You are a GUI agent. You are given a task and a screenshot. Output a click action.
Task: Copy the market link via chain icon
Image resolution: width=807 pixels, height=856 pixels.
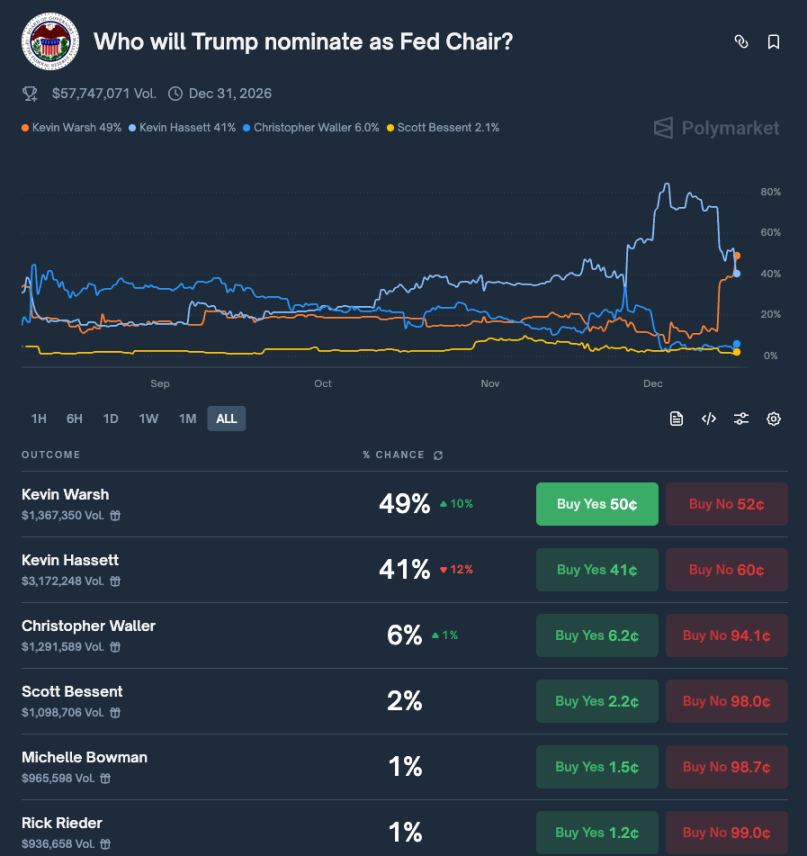(x=741, y=42)
